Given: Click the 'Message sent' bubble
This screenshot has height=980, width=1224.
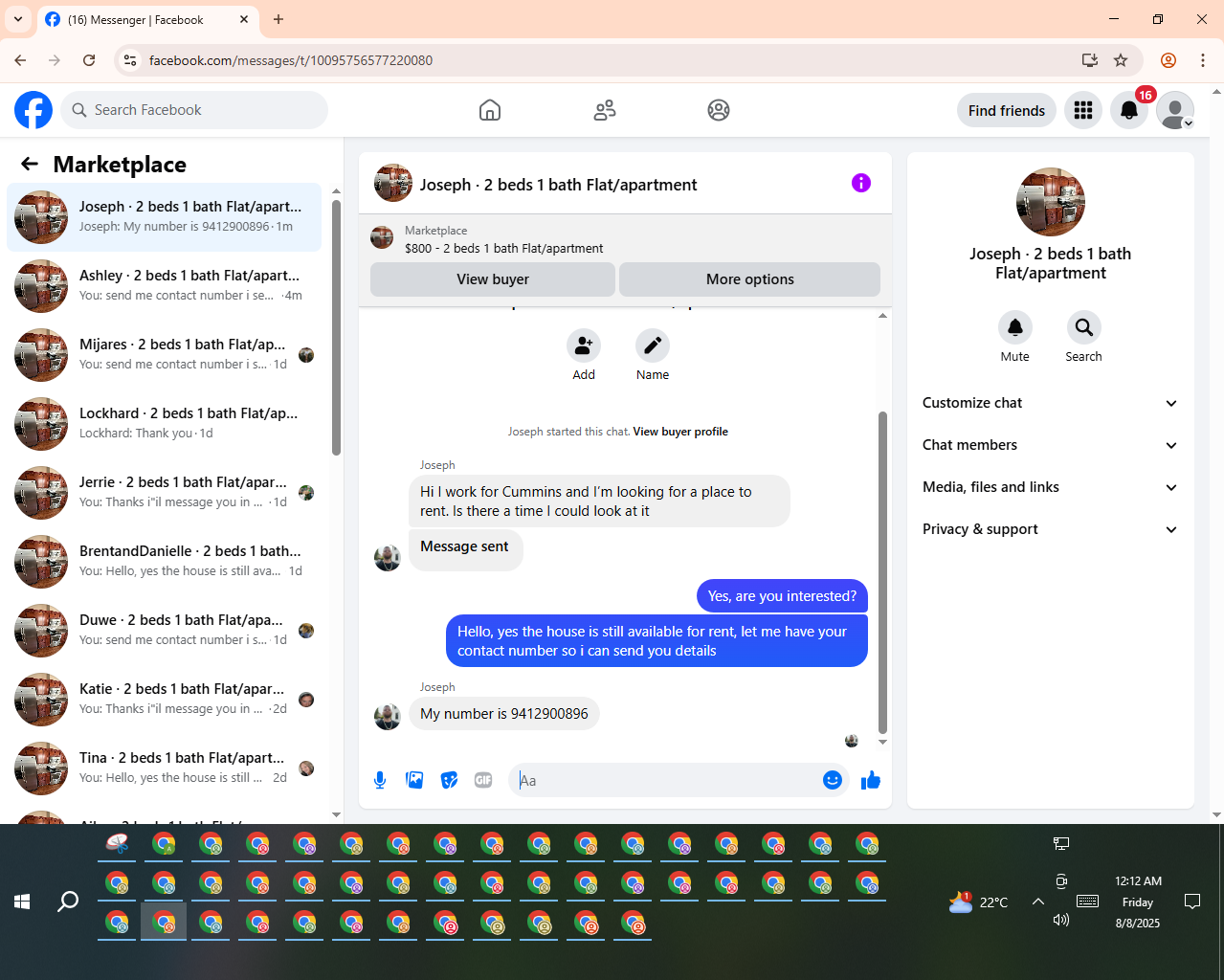Looking at the screenshot, I should point(465,548).
